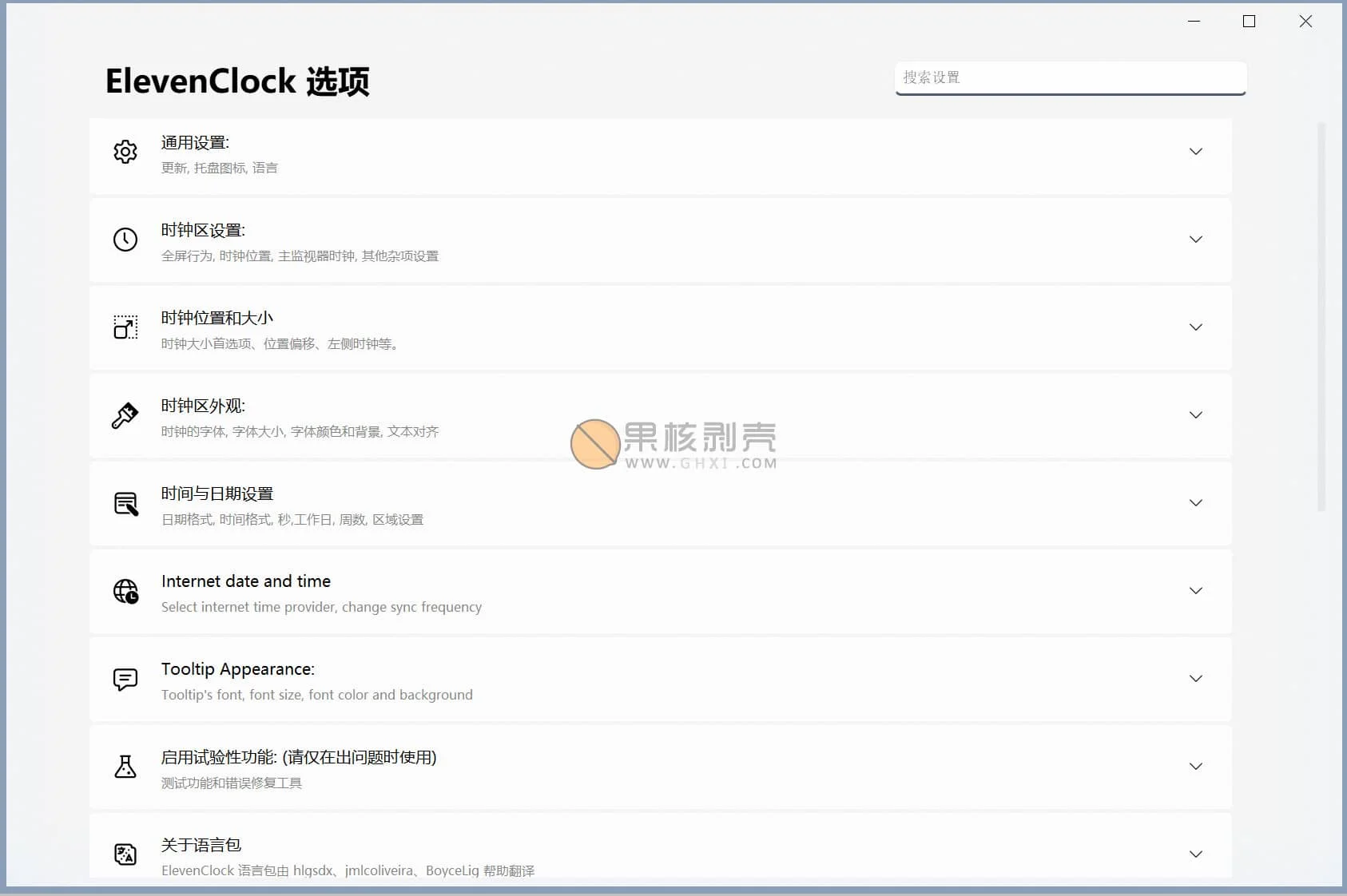Click the flask icon for 启用试验性功能
This screenshot has height=896, width=1347.
(x=125, y=767)
